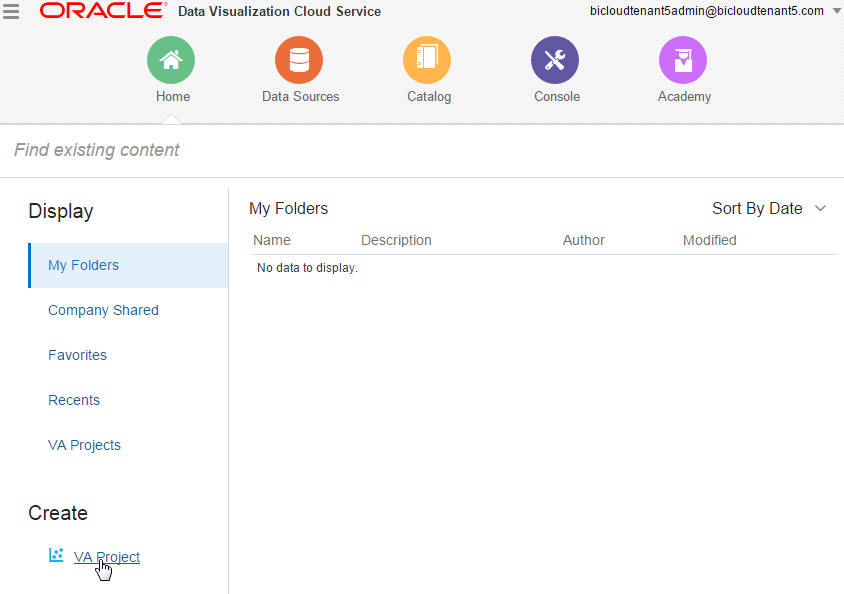Click 'Data Visualization Cloud Service' title
Viewport: 844px width, 594px height.
[279, 11]
